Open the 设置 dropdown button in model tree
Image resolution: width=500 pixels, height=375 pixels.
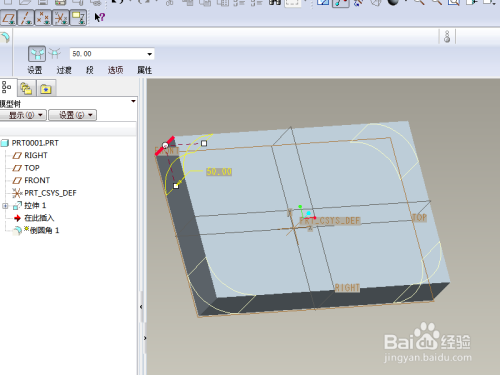click(x=72, y=115)
